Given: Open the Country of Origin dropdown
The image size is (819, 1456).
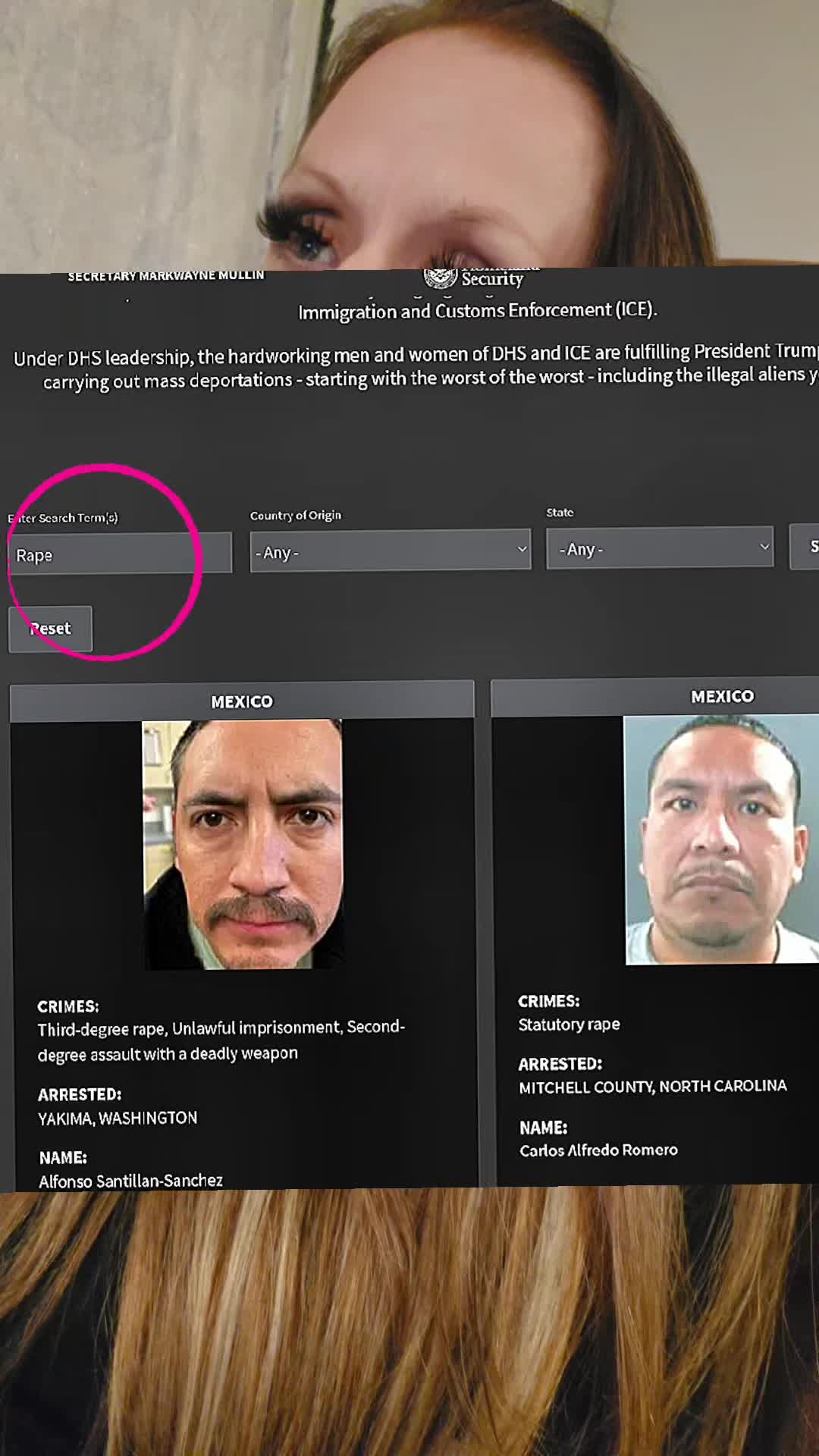Looking at the screenshot, I should [391, 551].
